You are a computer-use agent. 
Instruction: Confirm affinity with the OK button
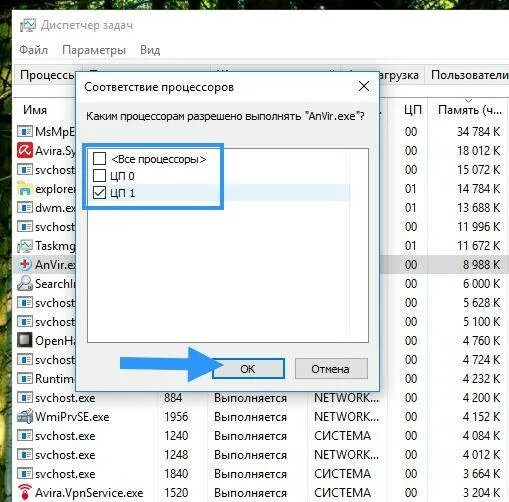[248, 369]
